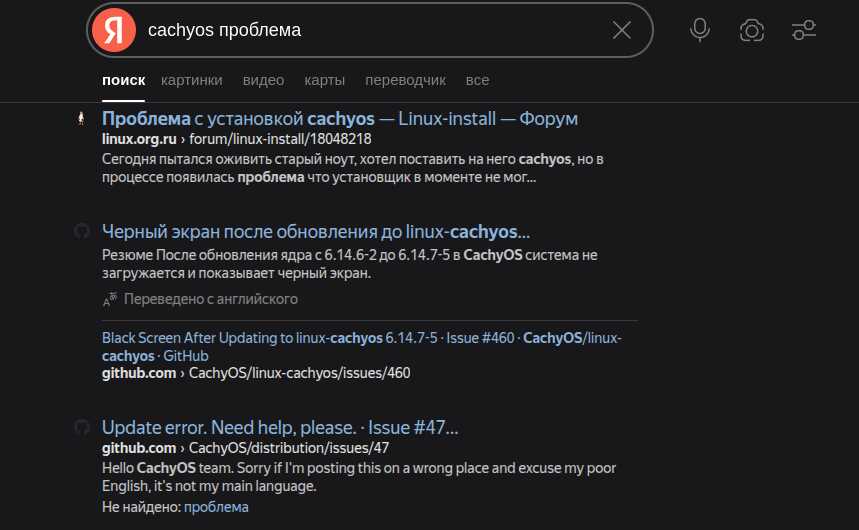Image resolution: width=859 pixels, height=530 pixels.
Task: Clear the search query with X
Action: pos(622,30)
